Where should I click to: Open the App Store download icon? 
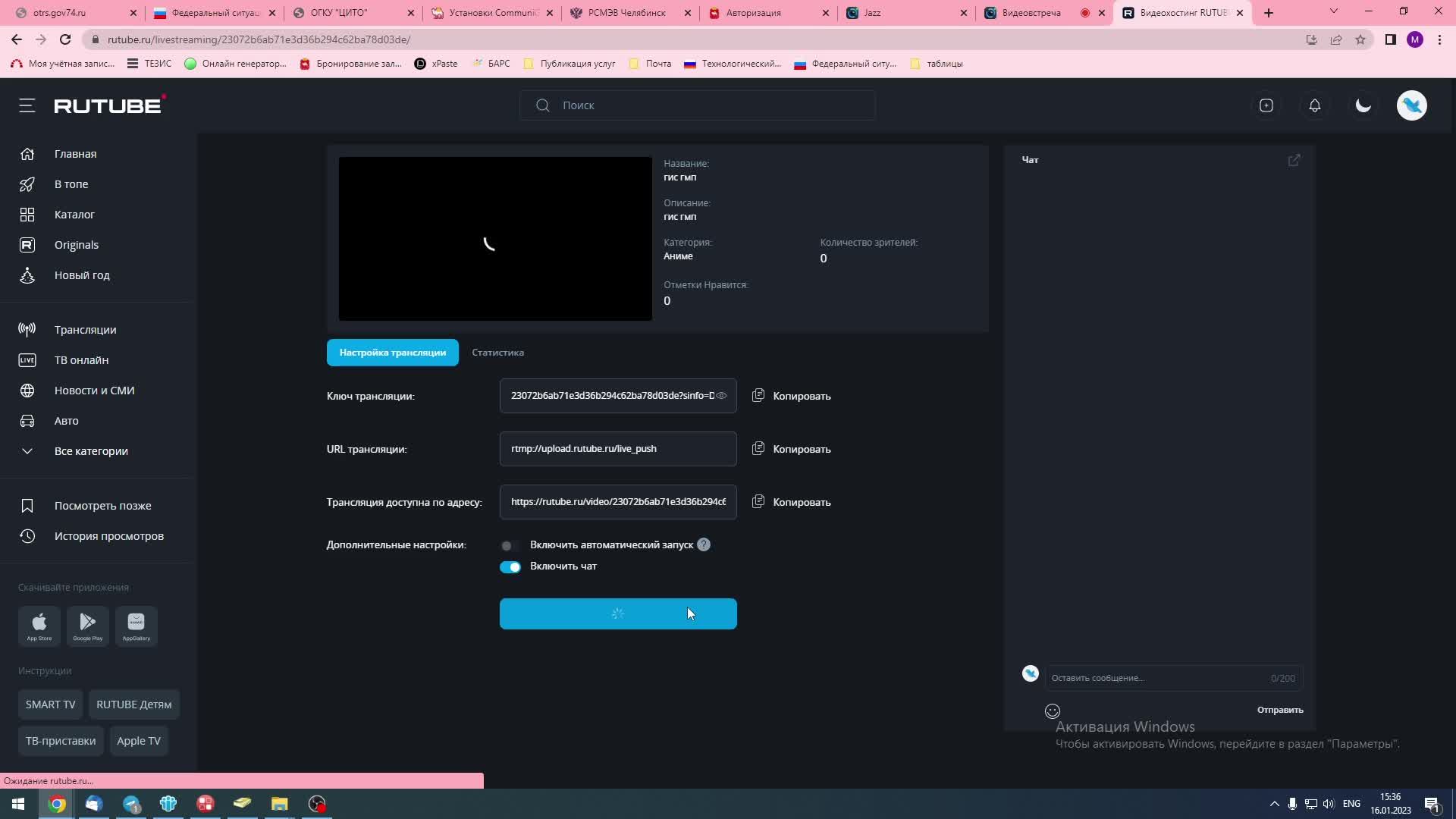point(39,626)
